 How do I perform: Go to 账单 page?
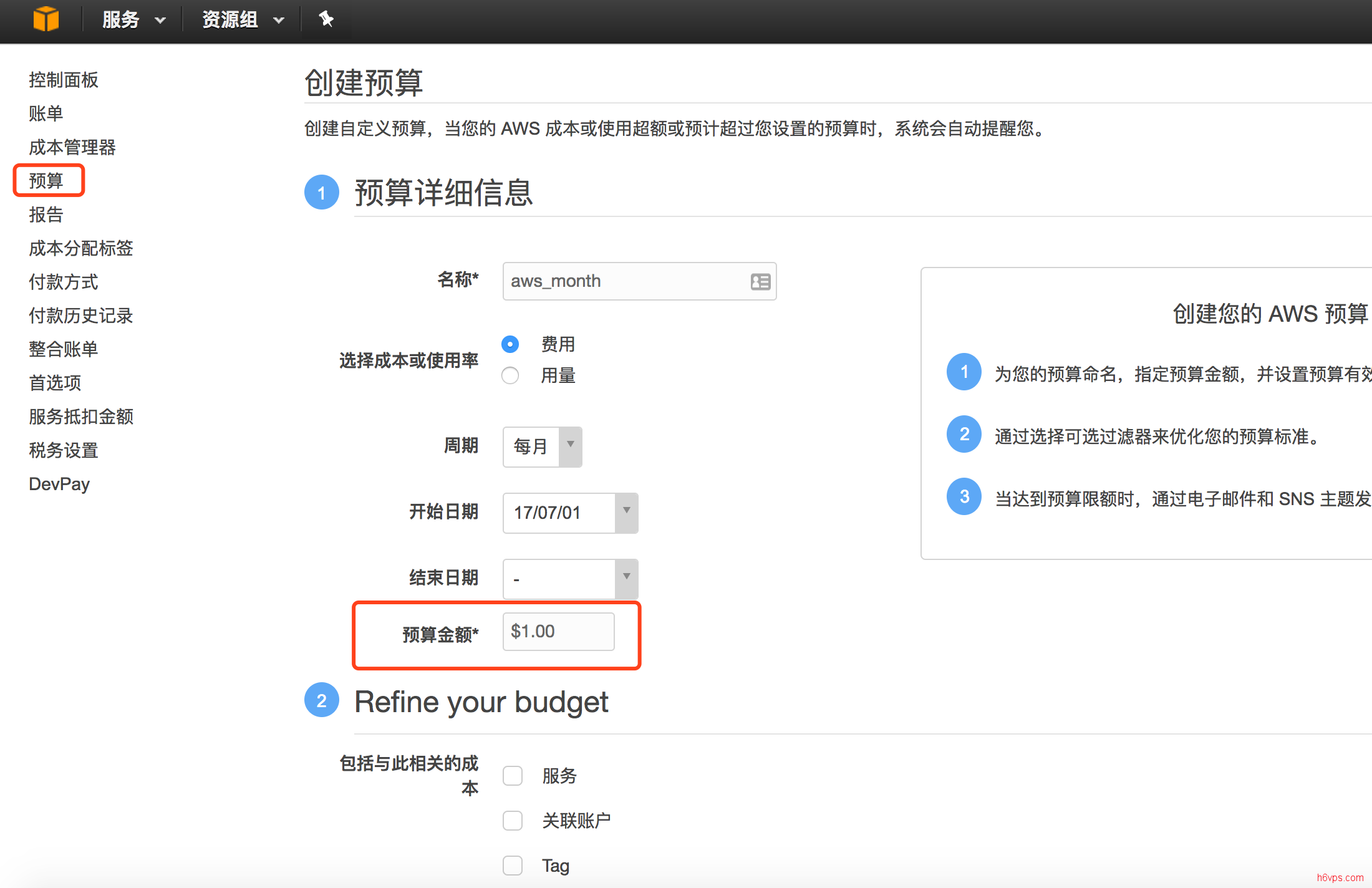coord(46,113)
